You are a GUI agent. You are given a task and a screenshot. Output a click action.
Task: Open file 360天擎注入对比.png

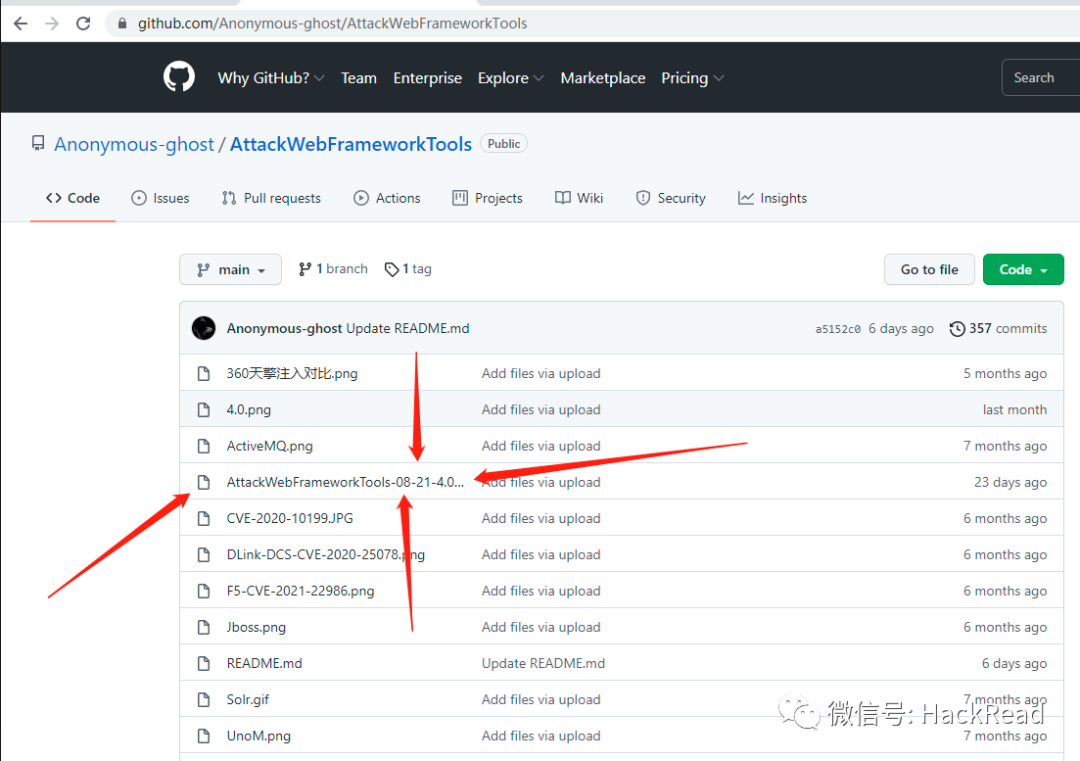click(x=292, y=373)
